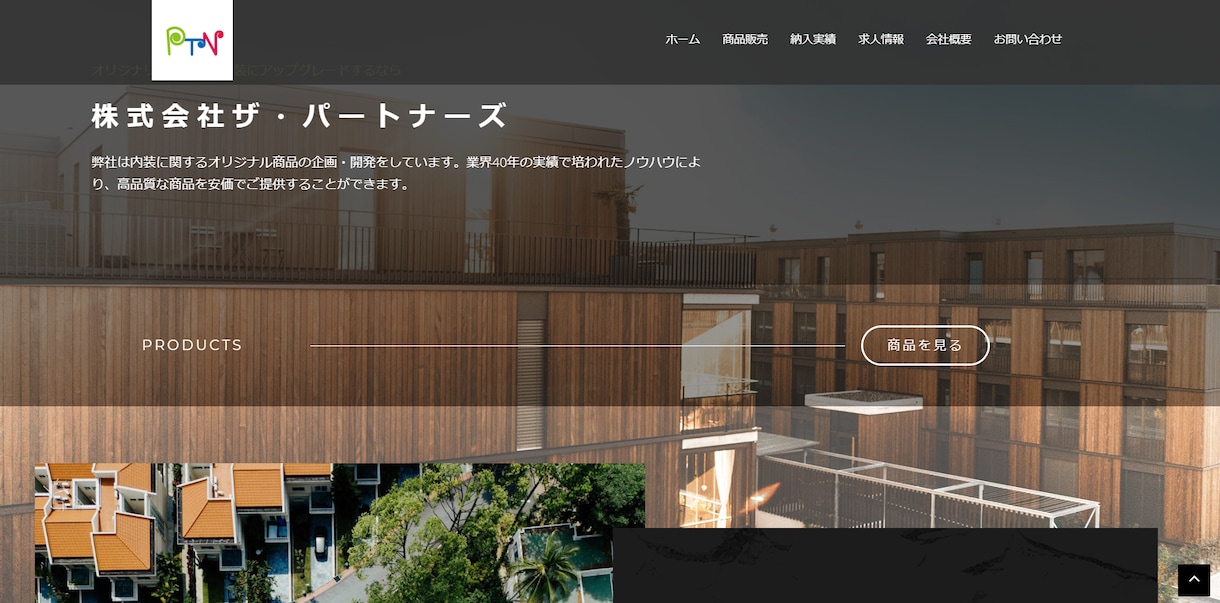
Task: Open the ホーム menu item
Action: [683, 40]
